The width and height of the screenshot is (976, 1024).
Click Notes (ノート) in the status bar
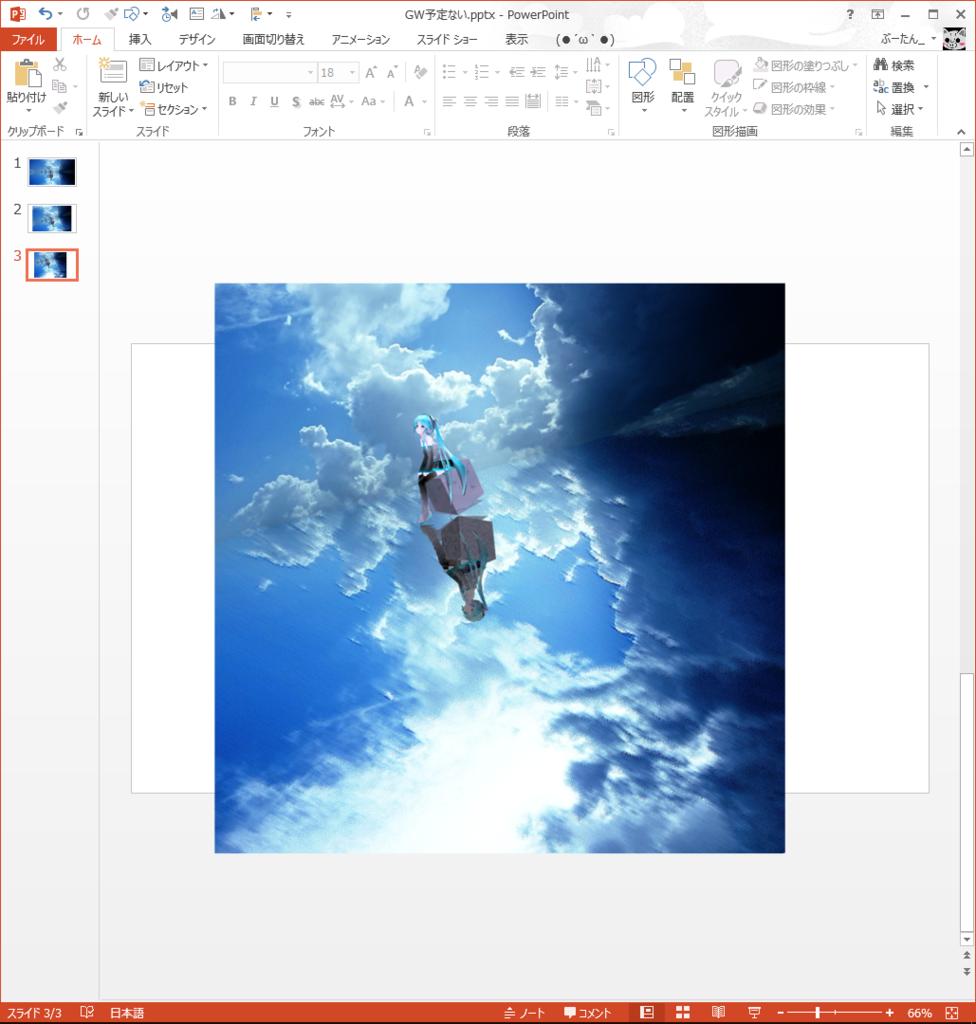(x=525, y=1013)
